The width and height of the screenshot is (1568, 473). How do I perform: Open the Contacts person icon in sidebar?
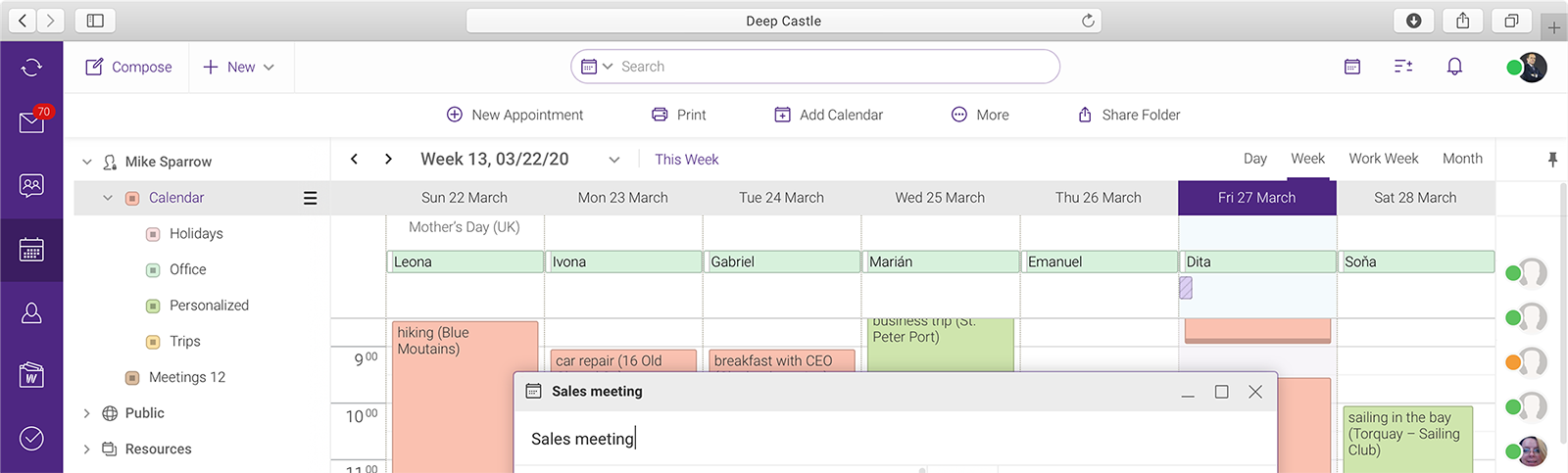click(31, 312)
